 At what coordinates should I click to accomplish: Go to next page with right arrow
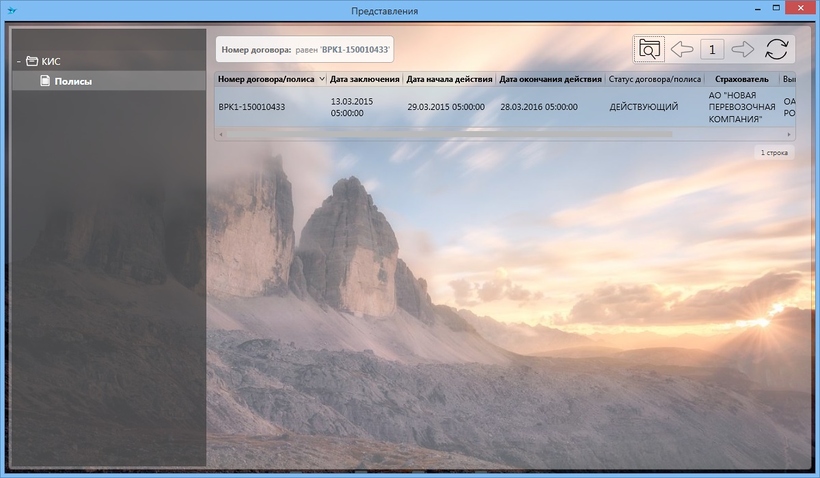743,49
